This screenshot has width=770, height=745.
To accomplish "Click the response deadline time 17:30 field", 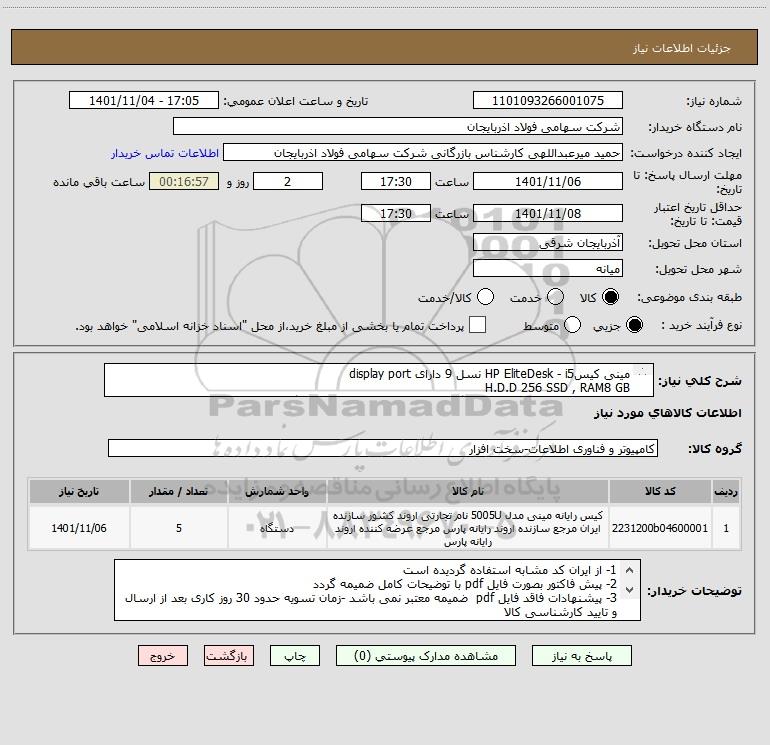I will [396, 181].
